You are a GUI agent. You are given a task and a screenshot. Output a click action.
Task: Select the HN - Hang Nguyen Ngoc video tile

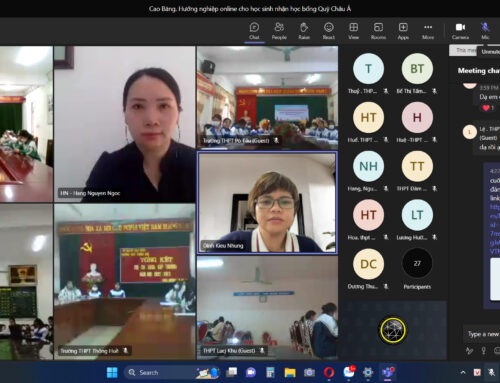coord(125,124)
